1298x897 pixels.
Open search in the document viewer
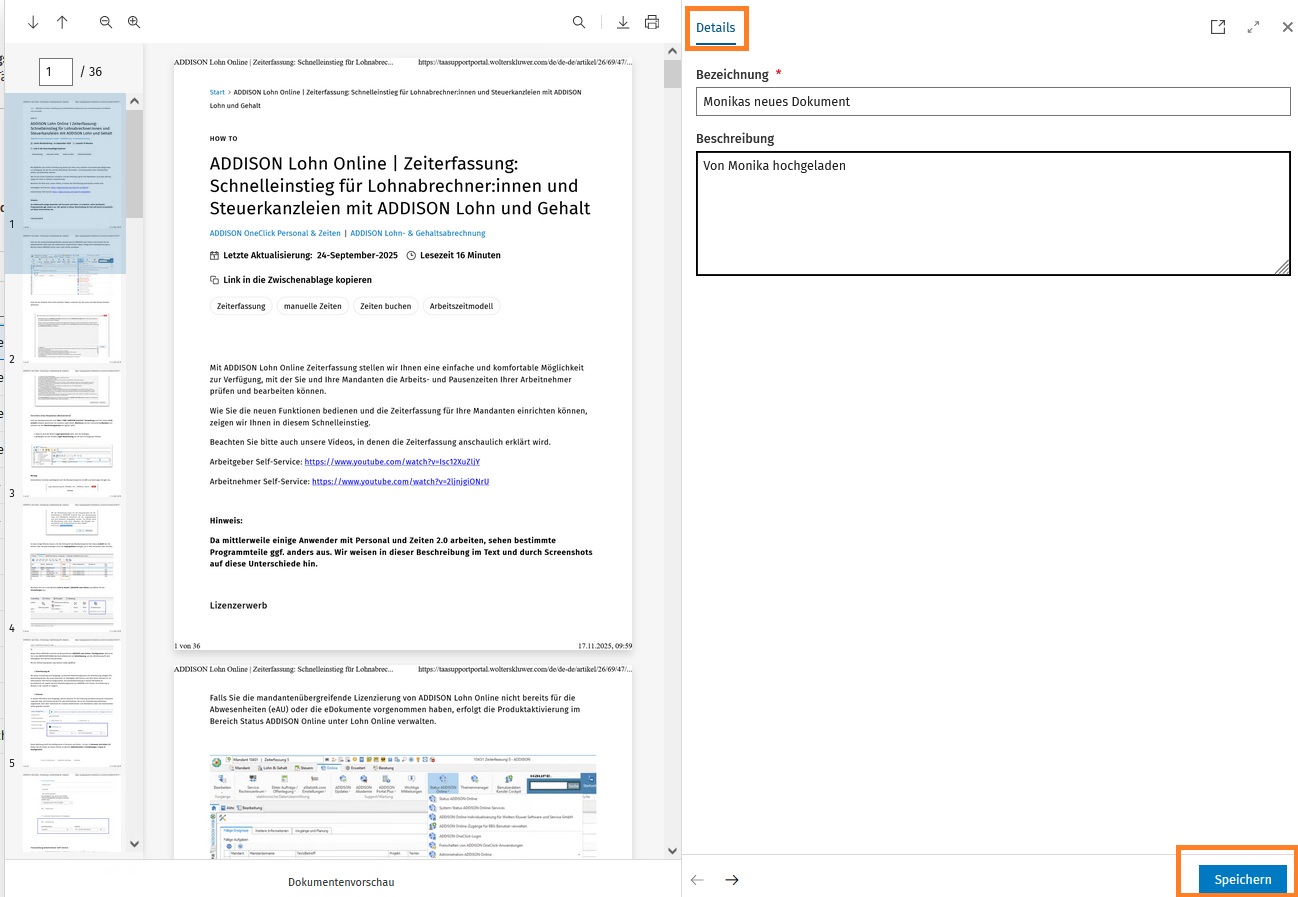point(579,22)
